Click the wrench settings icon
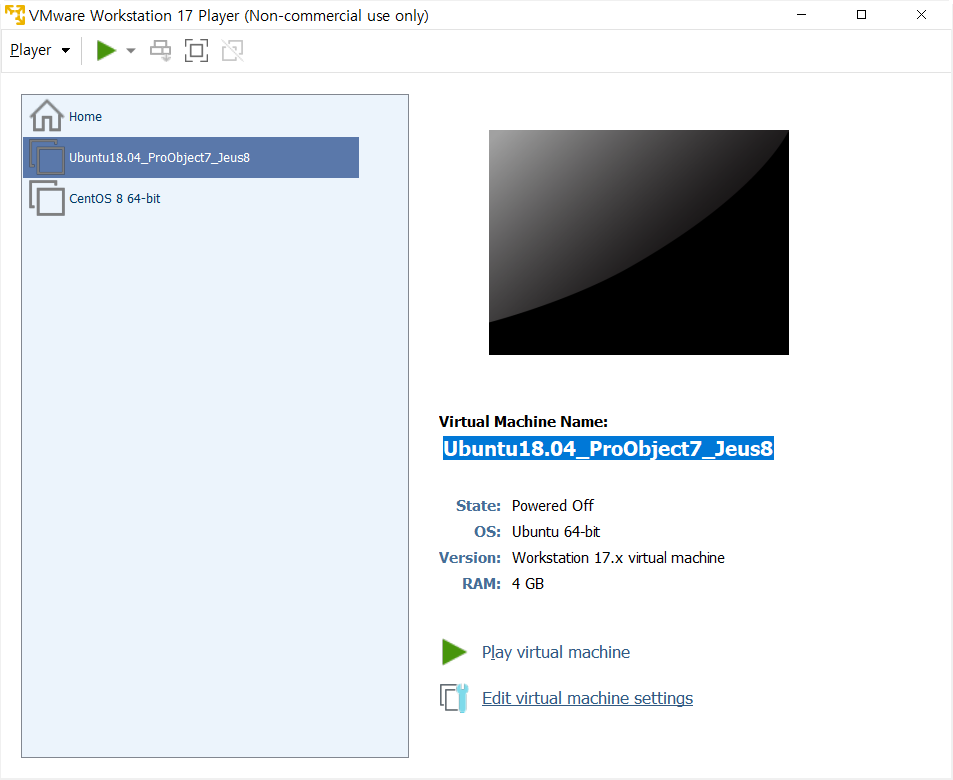 point(454,698)
